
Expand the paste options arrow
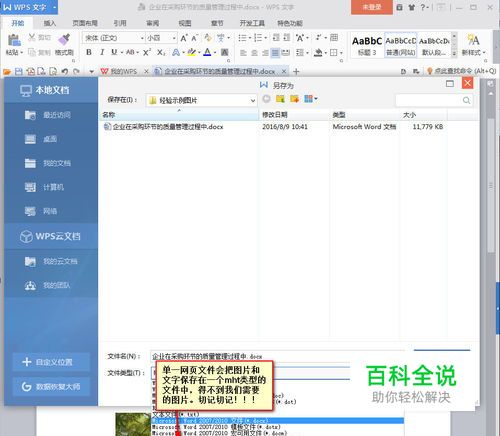tap(21, 53)
